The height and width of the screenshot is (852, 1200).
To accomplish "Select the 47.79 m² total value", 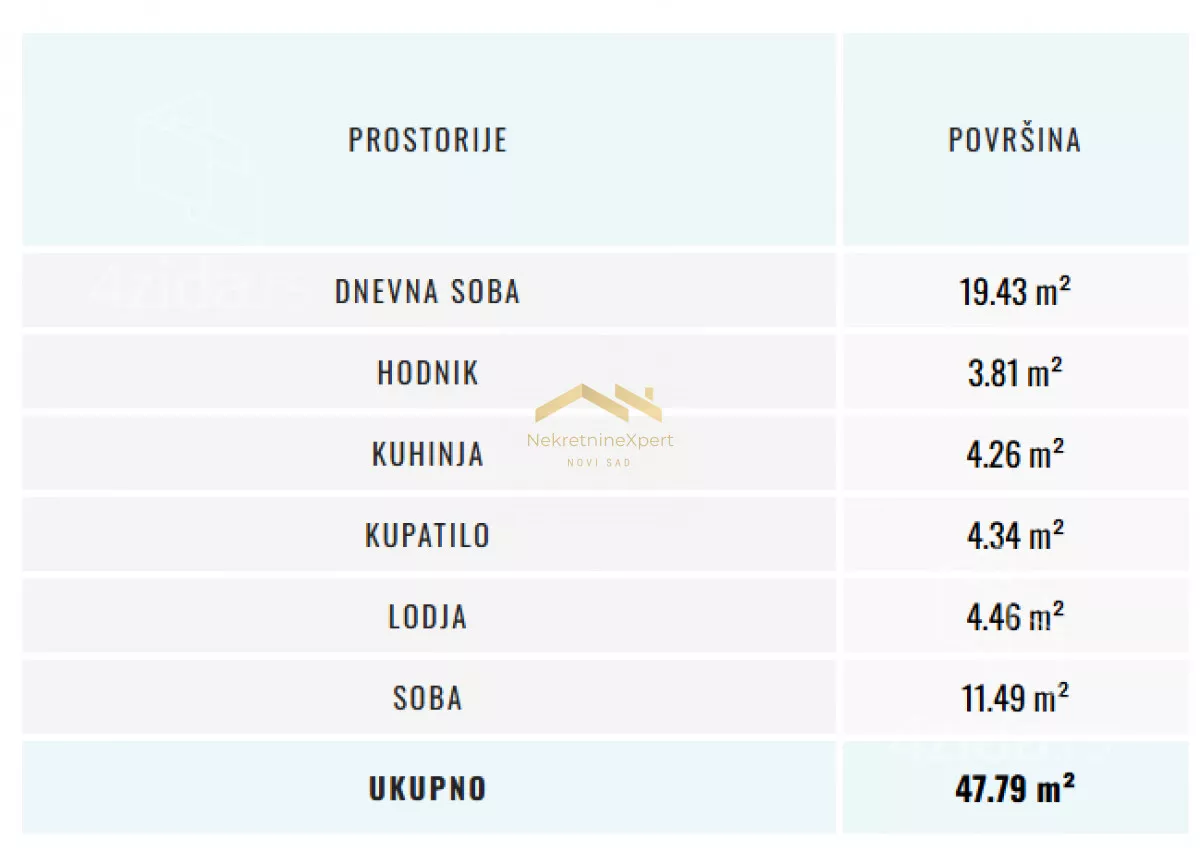I will (x=1015, y=788).
